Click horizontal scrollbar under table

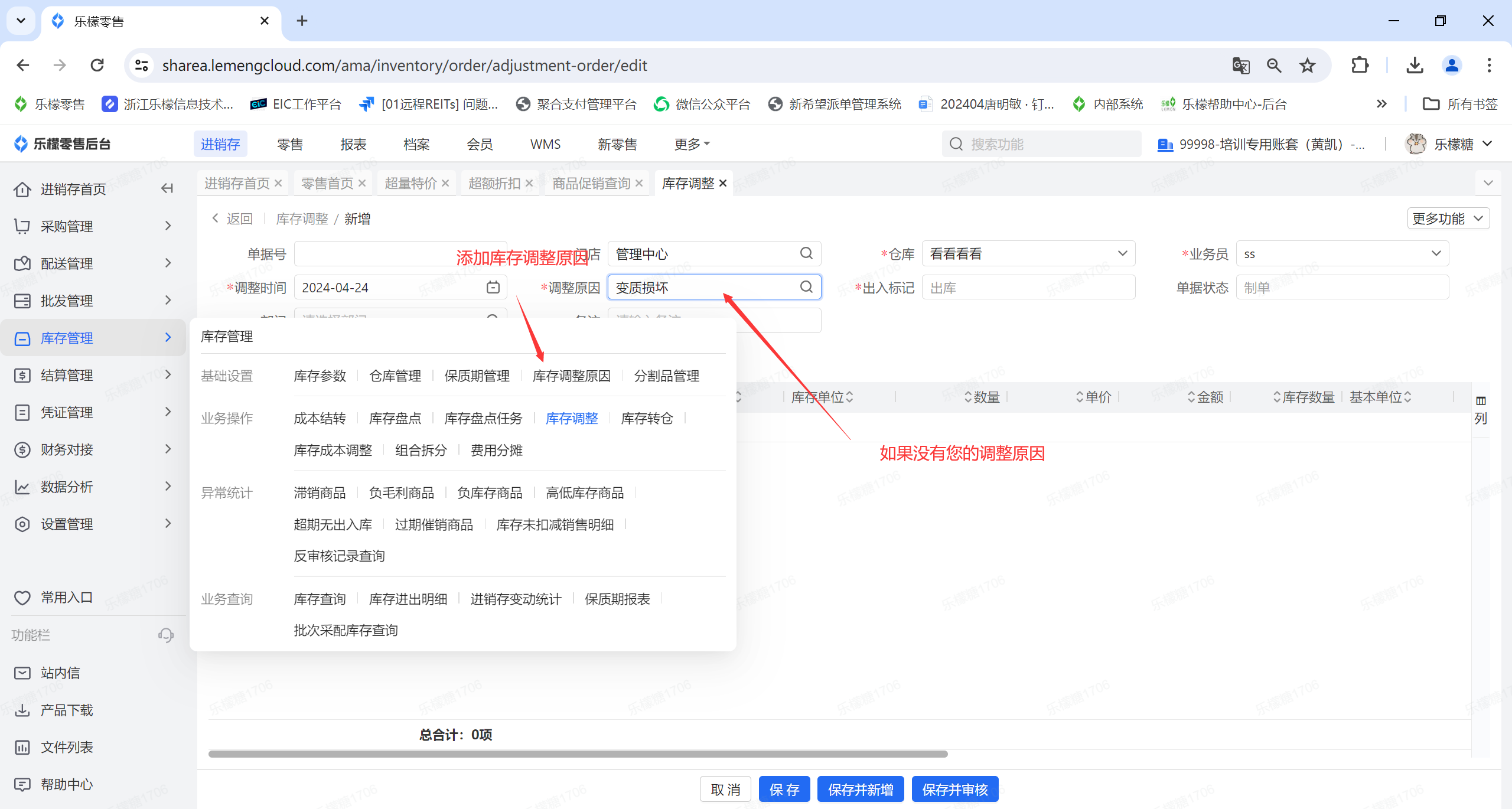pyautogui.click(x=578, y=754)
